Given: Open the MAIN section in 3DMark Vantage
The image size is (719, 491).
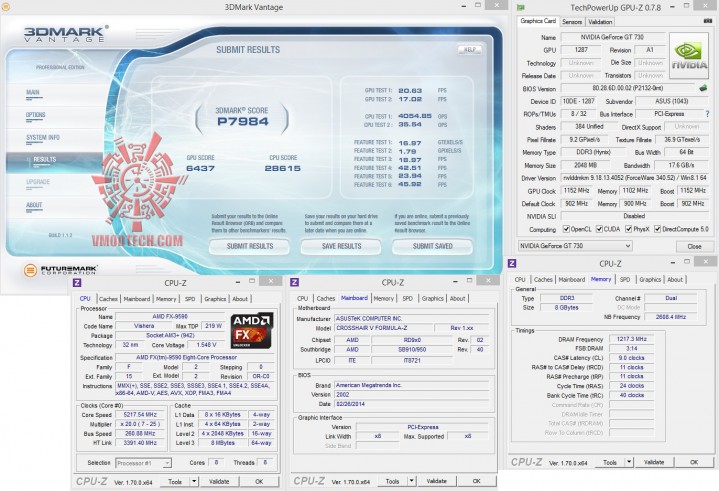Looking at the screenshot, I should click(33, 93).
